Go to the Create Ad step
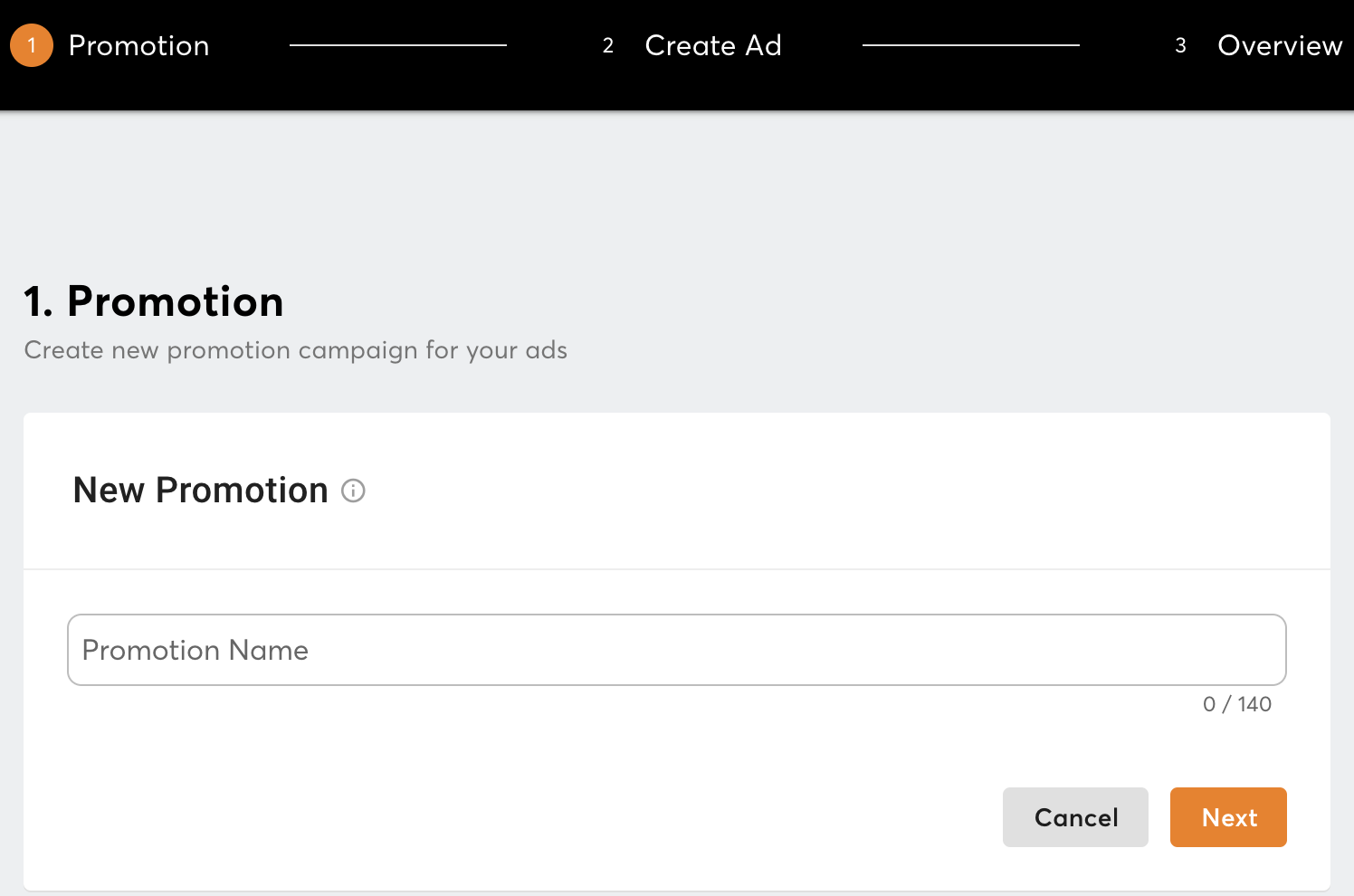1354x896 pixels. [x=713, y=45]
